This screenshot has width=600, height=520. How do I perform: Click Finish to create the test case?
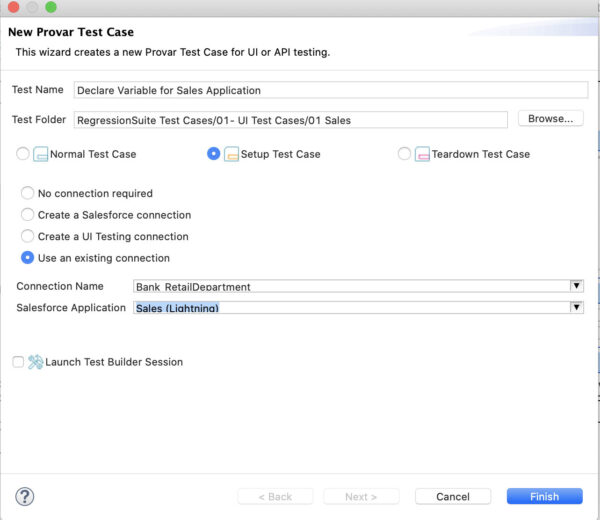(x=545, y=497)
